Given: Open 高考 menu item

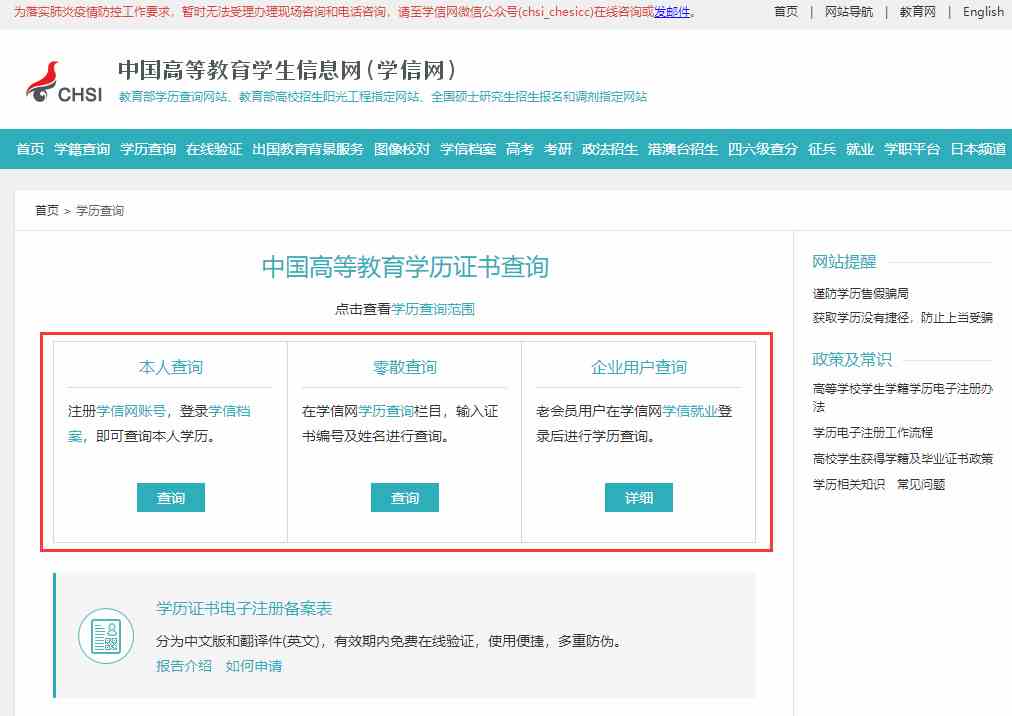Looking at the screenshot, I should tap(520, 149).
